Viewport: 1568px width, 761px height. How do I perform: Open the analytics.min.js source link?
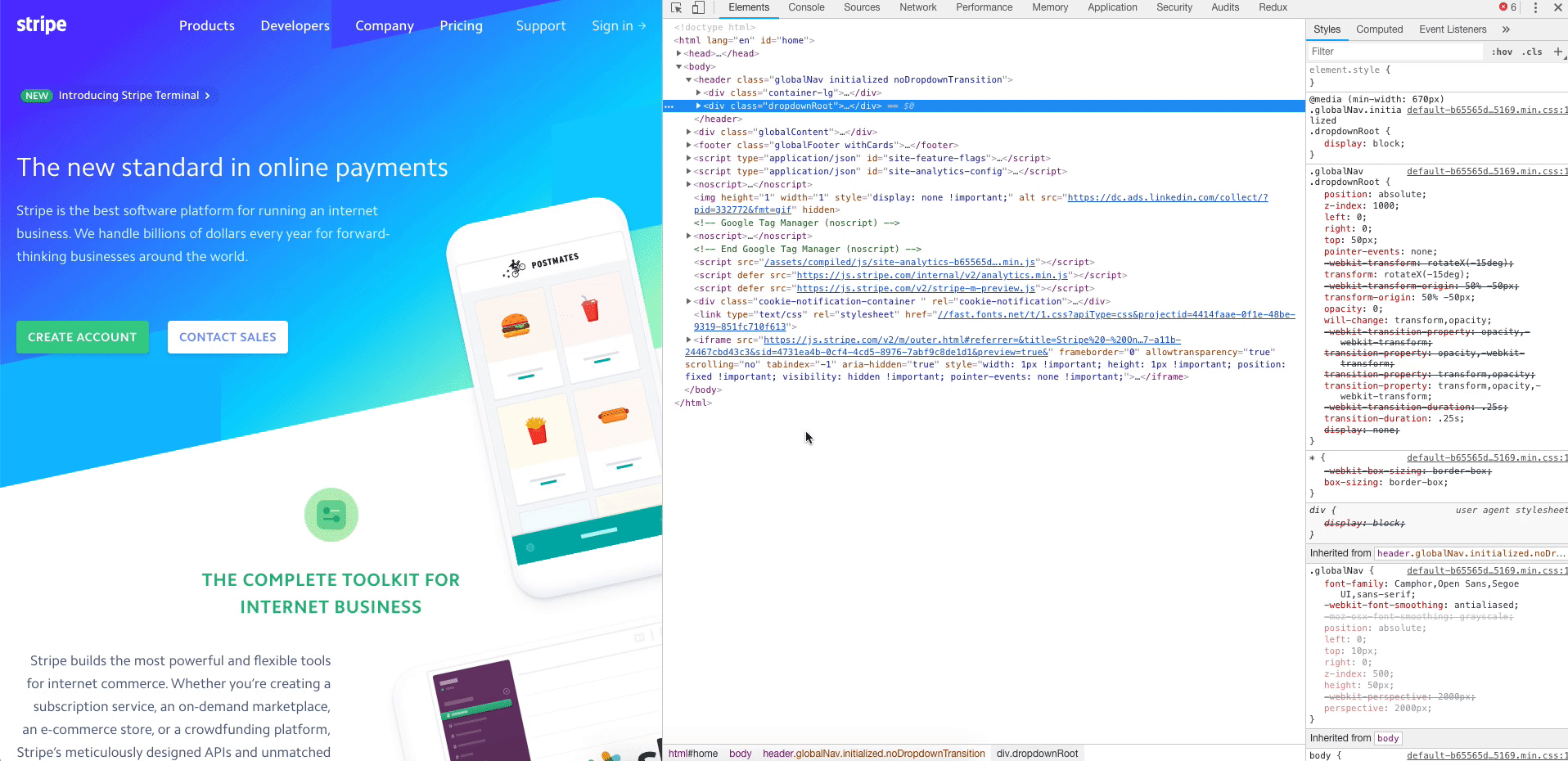[932, 275]
